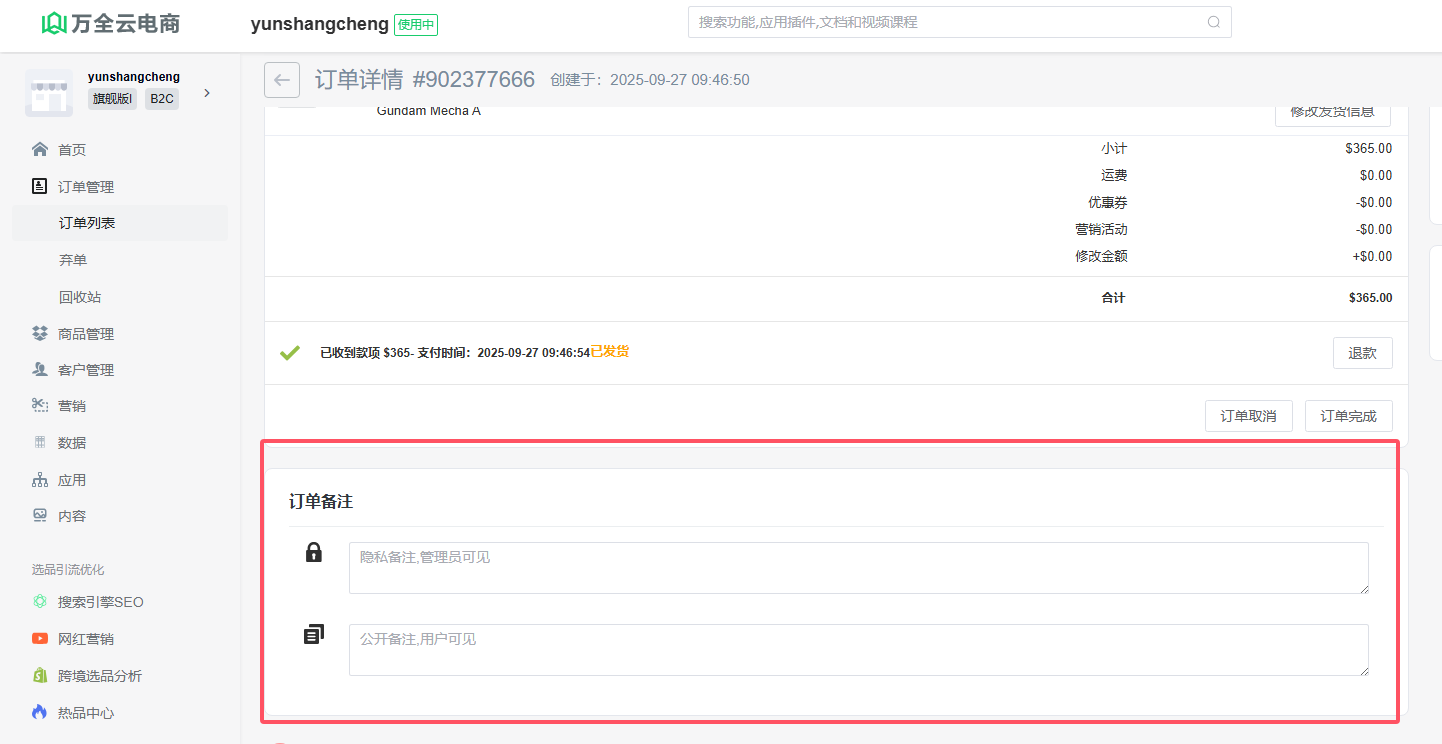
Task: Click the 公开备注 public note field
Action: (x=858, y=650)
